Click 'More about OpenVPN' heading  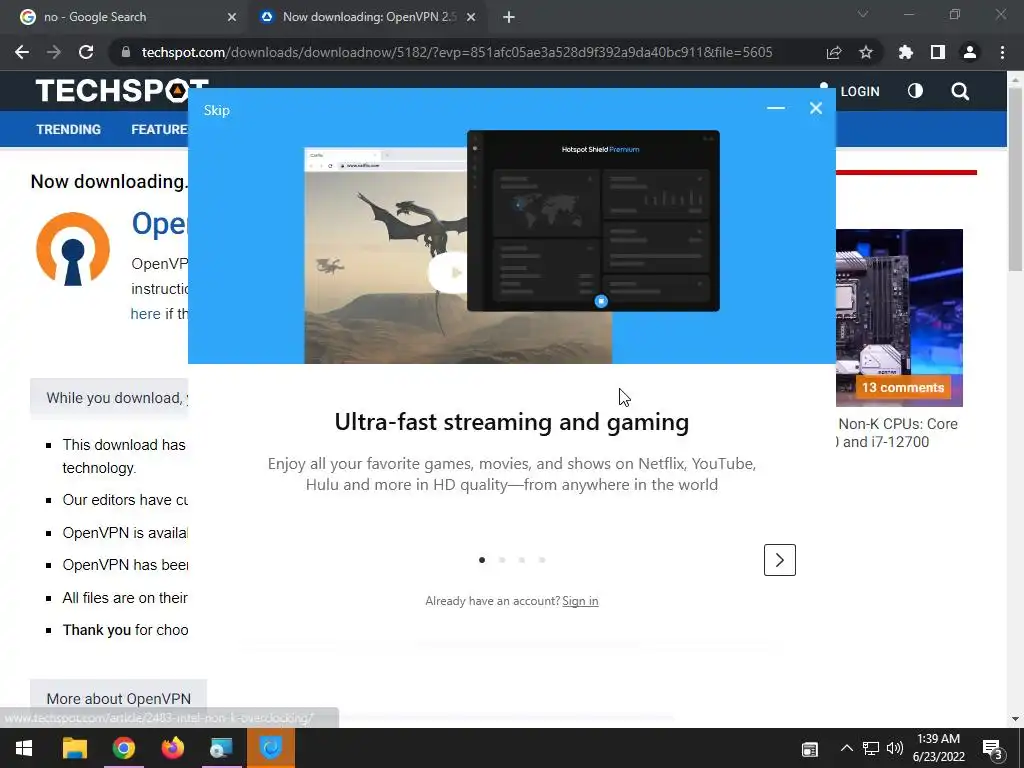(119, 699)
